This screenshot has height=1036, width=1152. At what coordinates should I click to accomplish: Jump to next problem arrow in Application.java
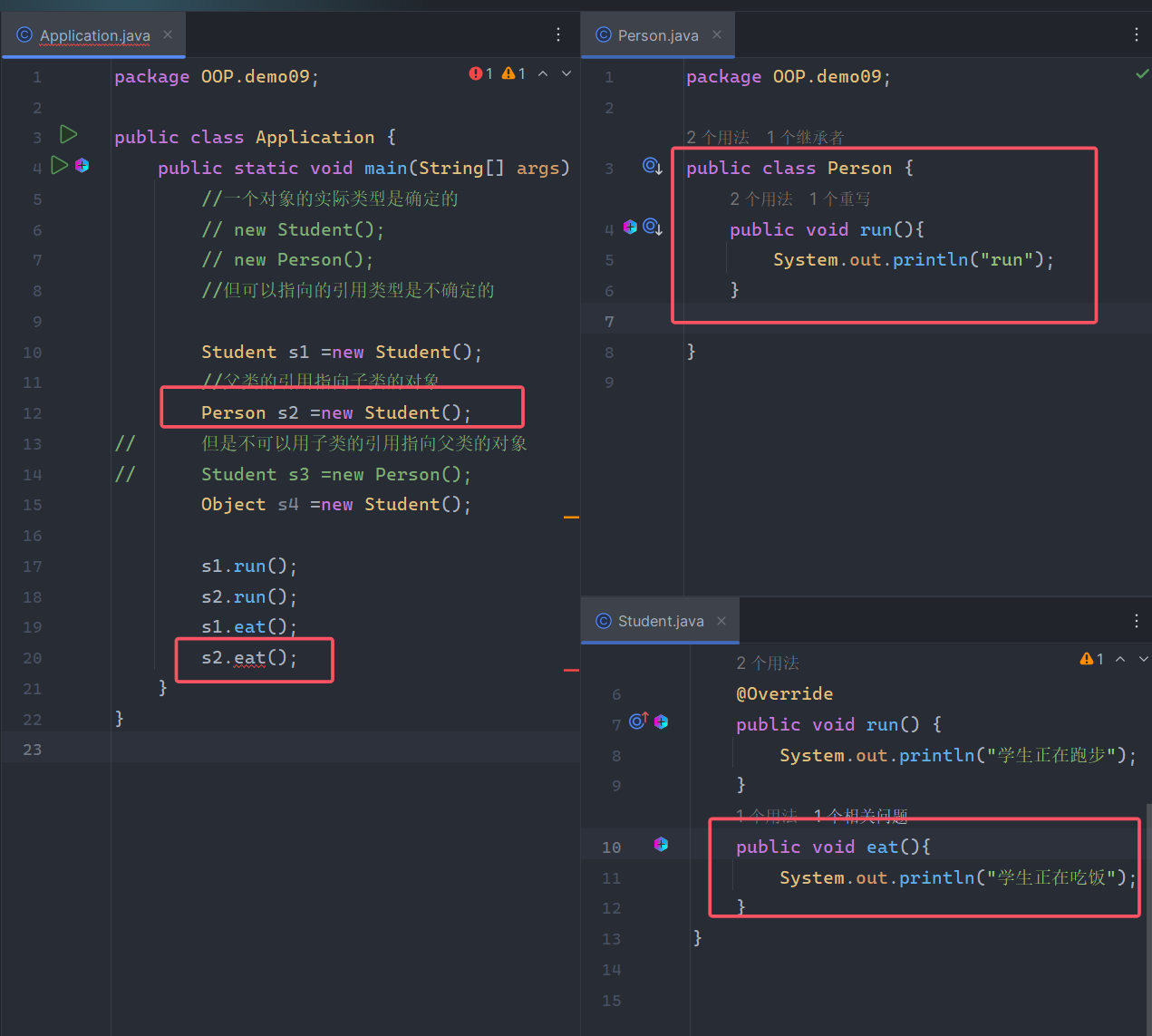pyautogui.click(x=566, y=73)
